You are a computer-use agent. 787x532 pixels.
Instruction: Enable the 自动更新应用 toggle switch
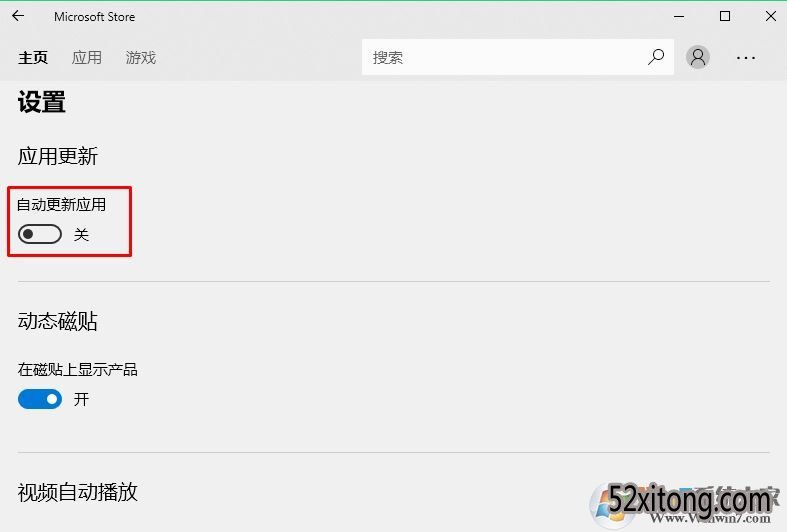[x=40, y=234]
